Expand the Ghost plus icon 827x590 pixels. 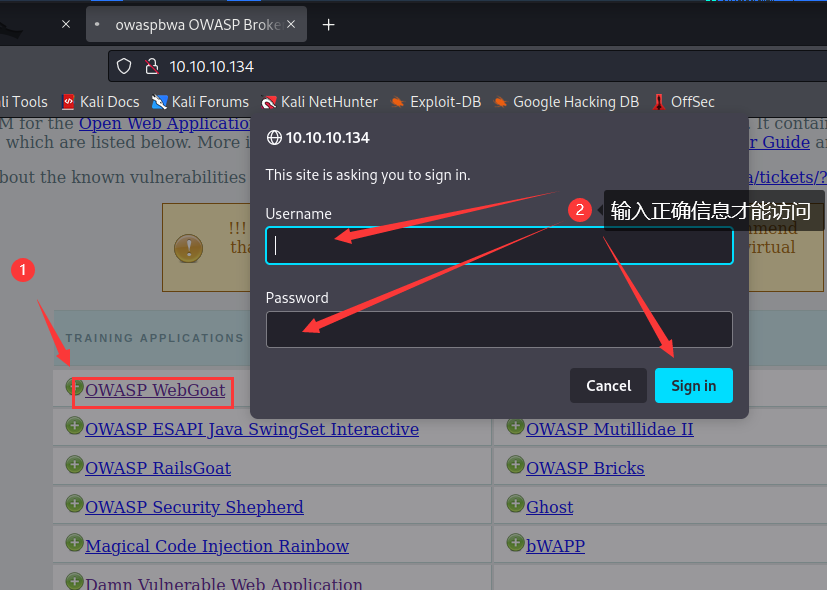coord(515,504)
